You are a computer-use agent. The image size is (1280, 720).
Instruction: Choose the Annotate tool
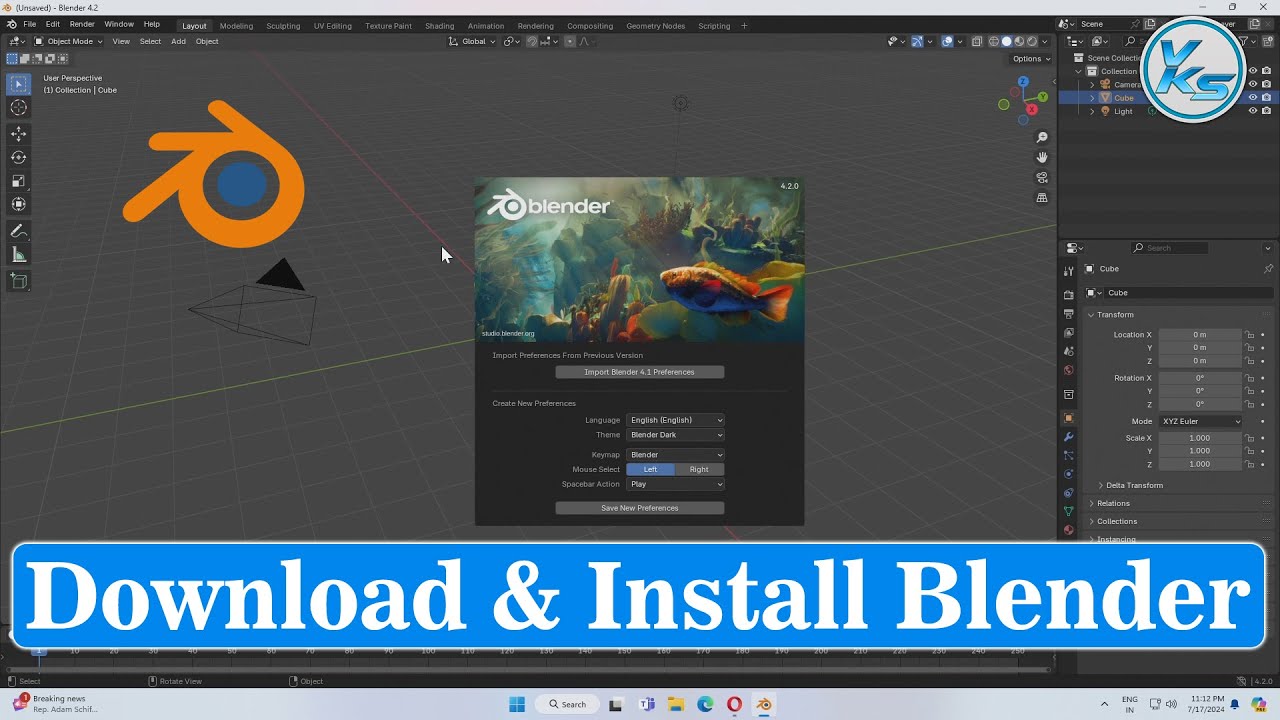[18, 232]
